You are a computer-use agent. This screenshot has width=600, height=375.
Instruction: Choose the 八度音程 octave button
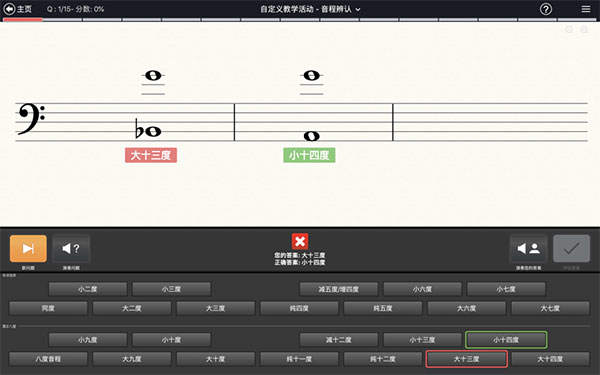(48, 359)
